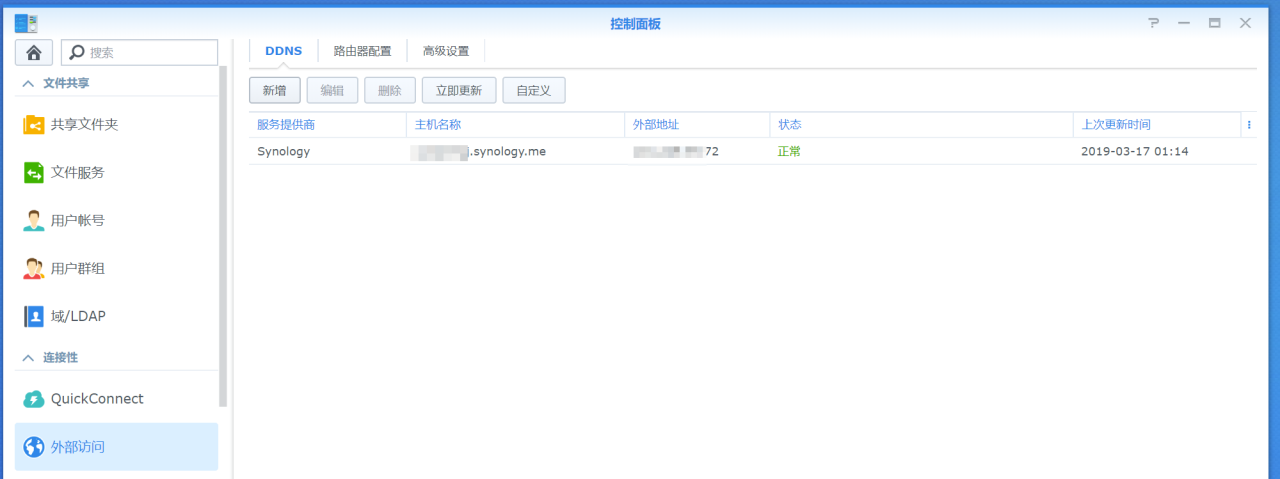
Task: Open 域/LDAP in sidebar
Action: 116,316
